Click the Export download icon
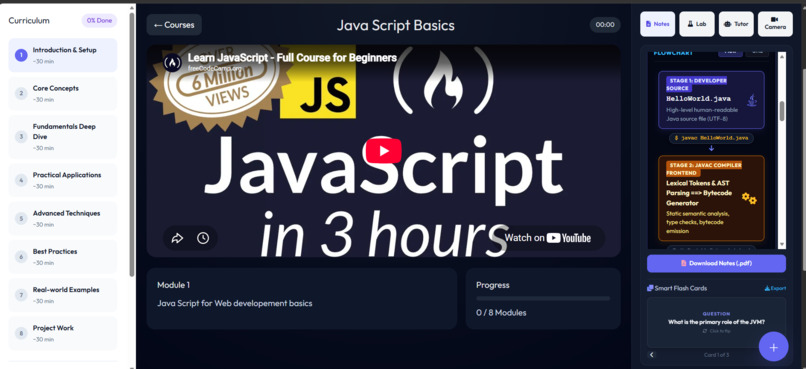 tap(767, 288)
